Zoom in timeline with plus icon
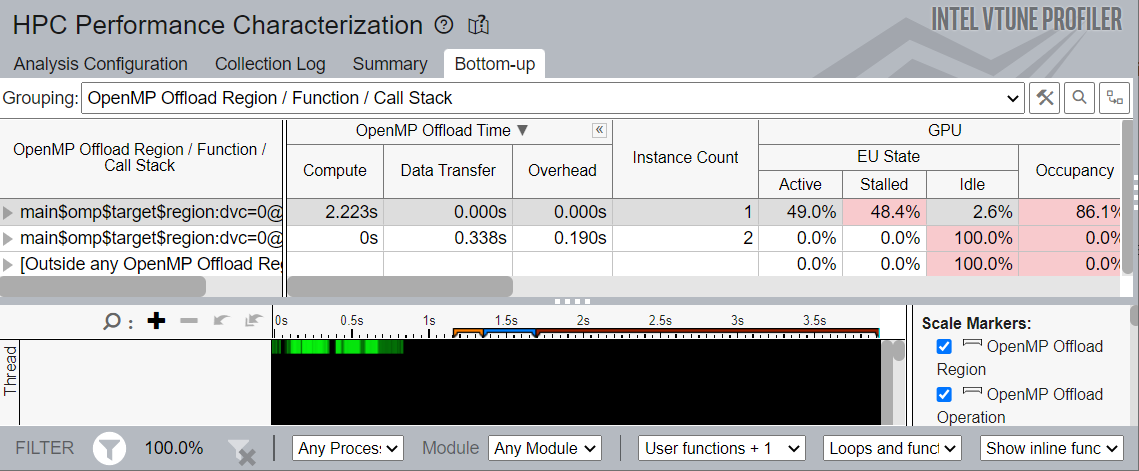Viewport: 1139px width, 471px height. 155,321
